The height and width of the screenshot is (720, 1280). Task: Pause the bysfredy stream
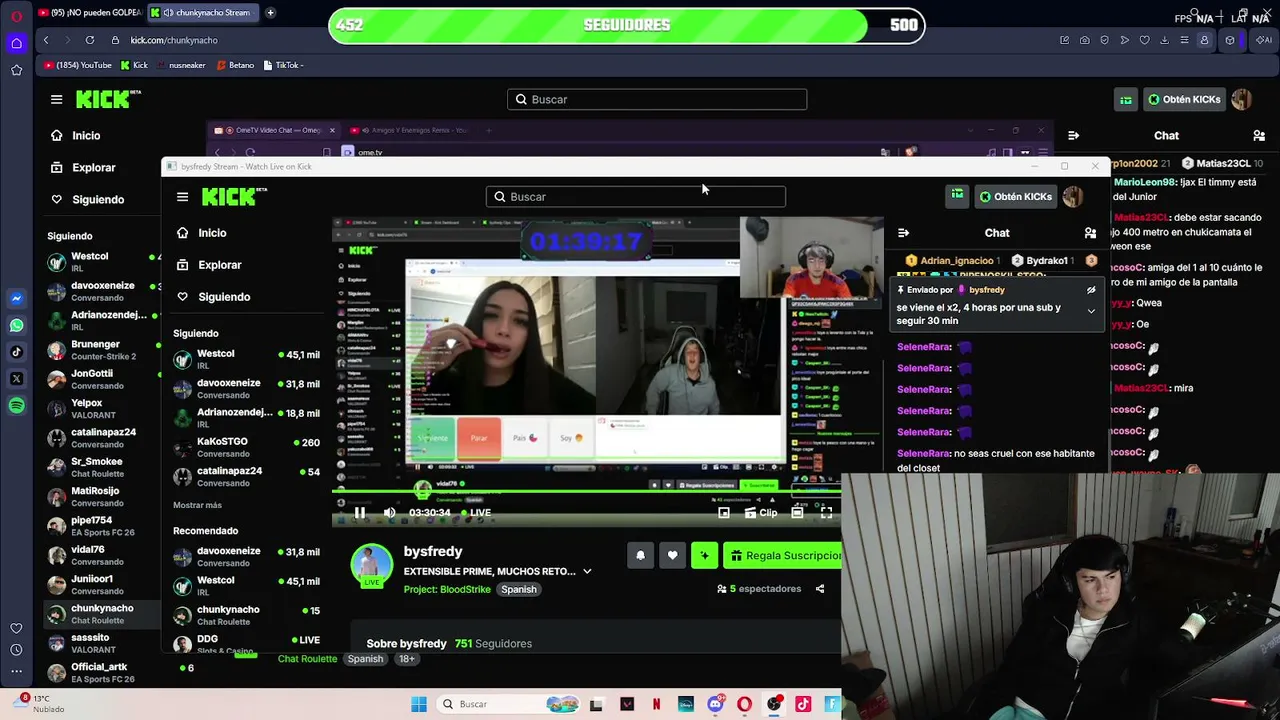[360, 513]
